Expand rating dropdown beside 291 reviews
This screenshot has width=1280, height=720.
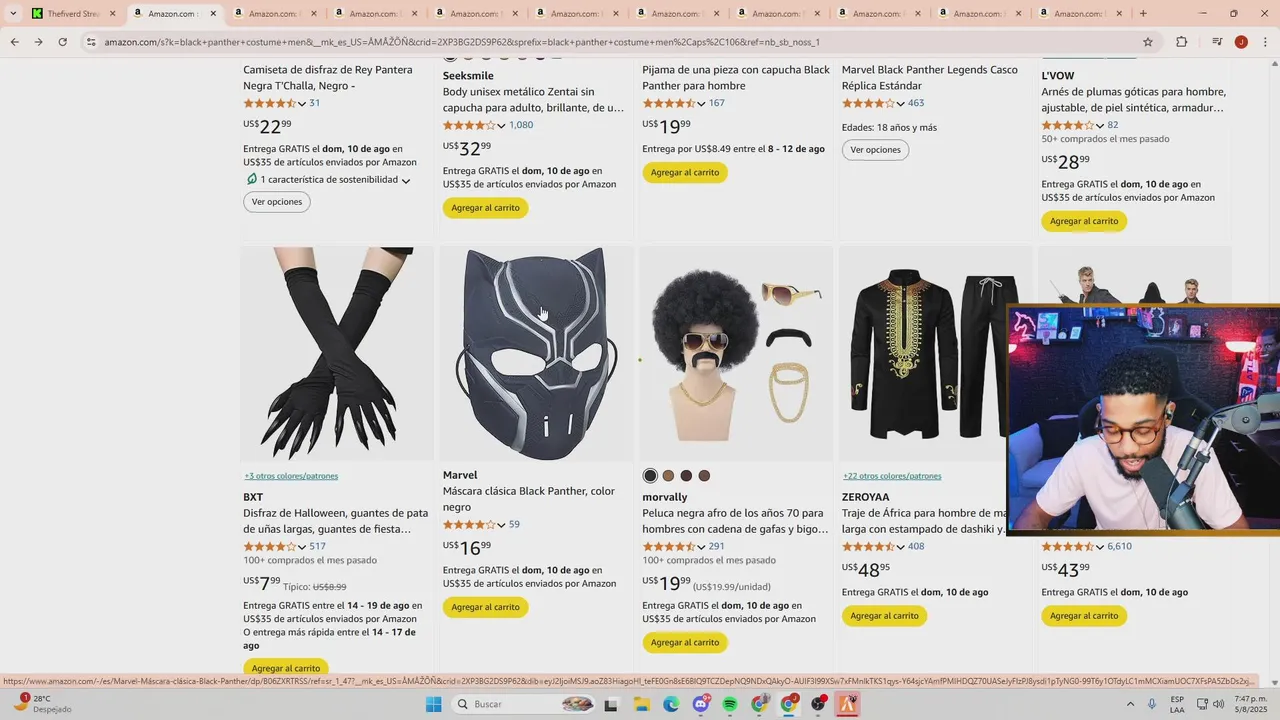click(701, 547)
